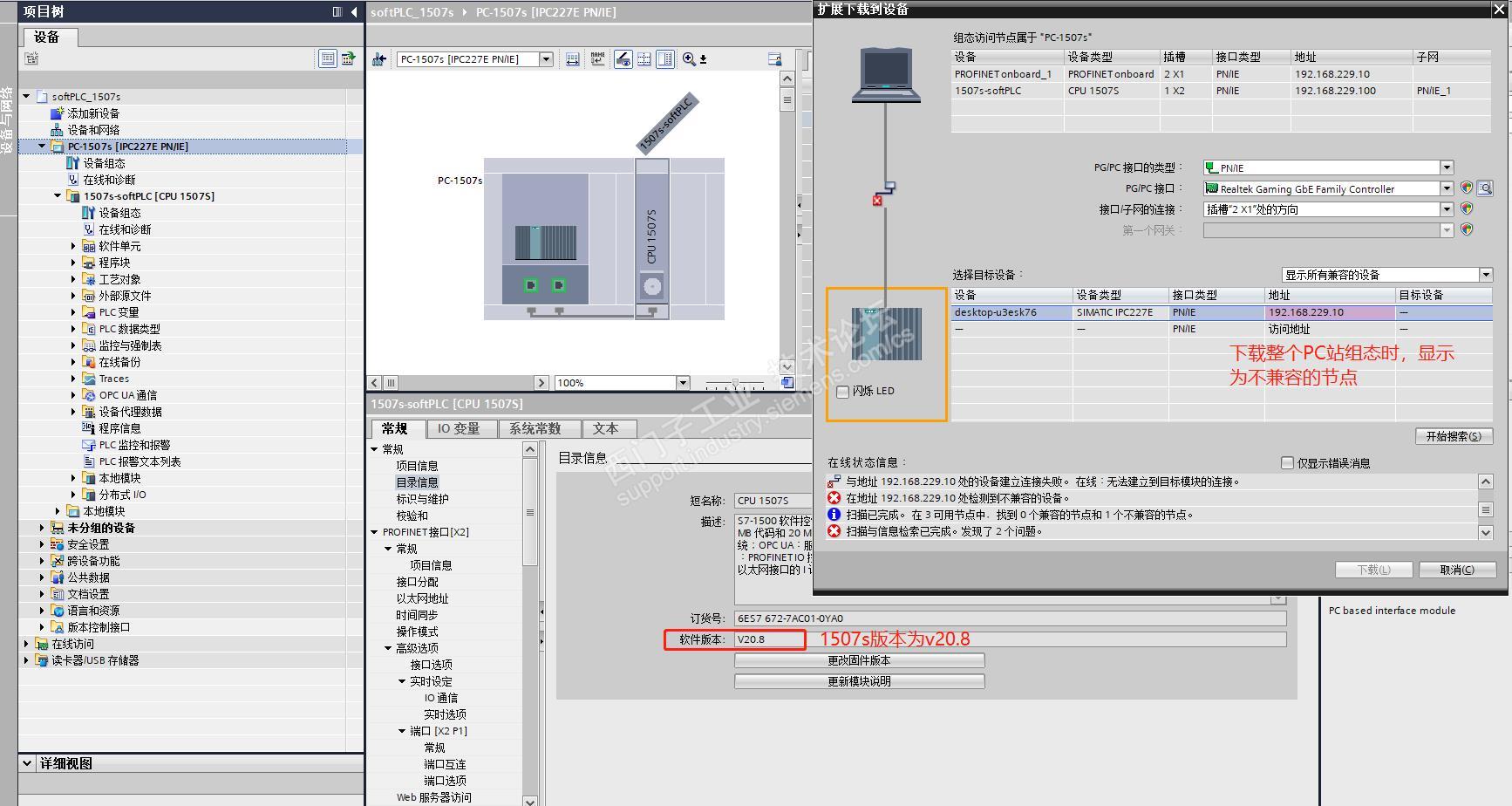Open the PG/PC 接口的类型 dropdown
The width and height of the screenshot is (1512, 806).
(1447, 167)
